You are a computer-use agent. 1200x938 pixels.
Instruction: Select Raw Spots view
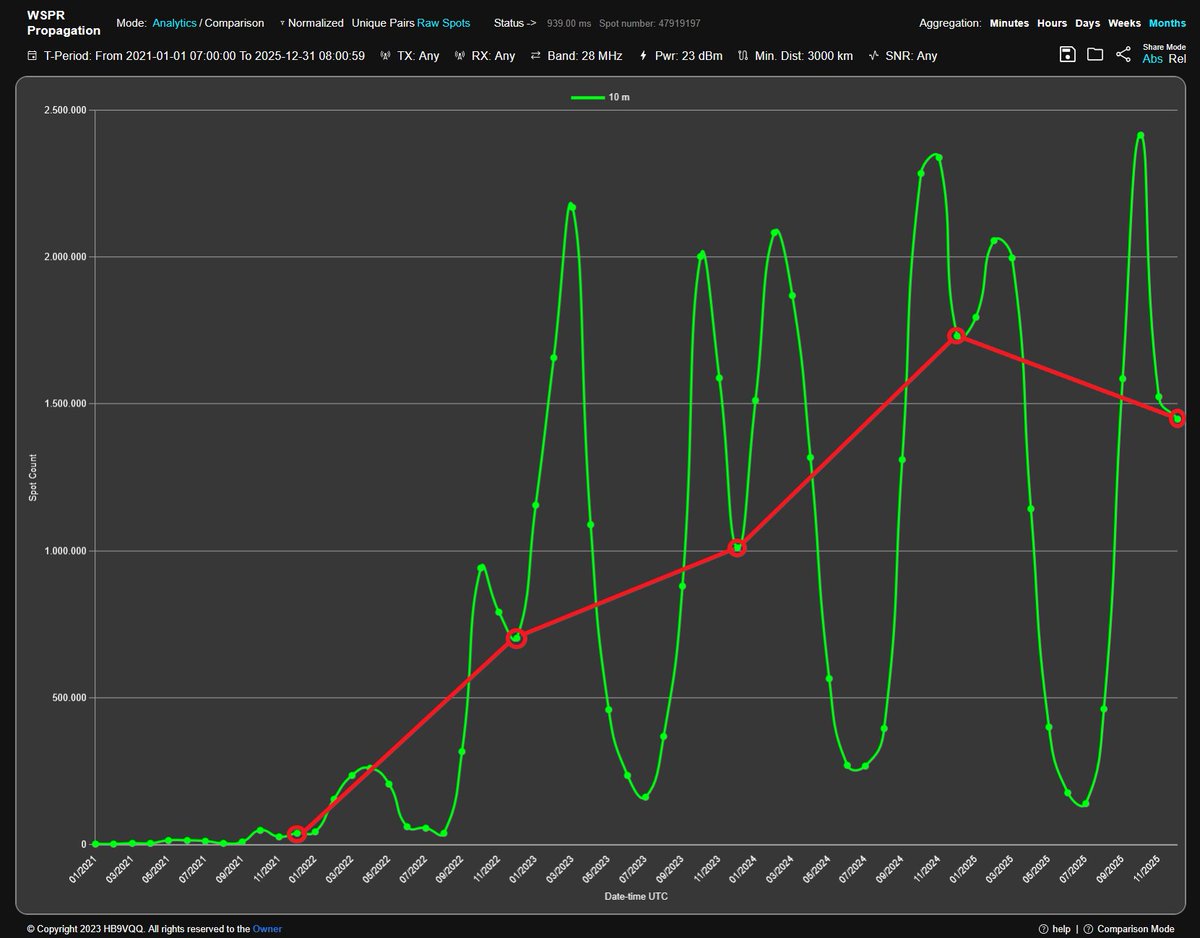[x=443, y=22]
